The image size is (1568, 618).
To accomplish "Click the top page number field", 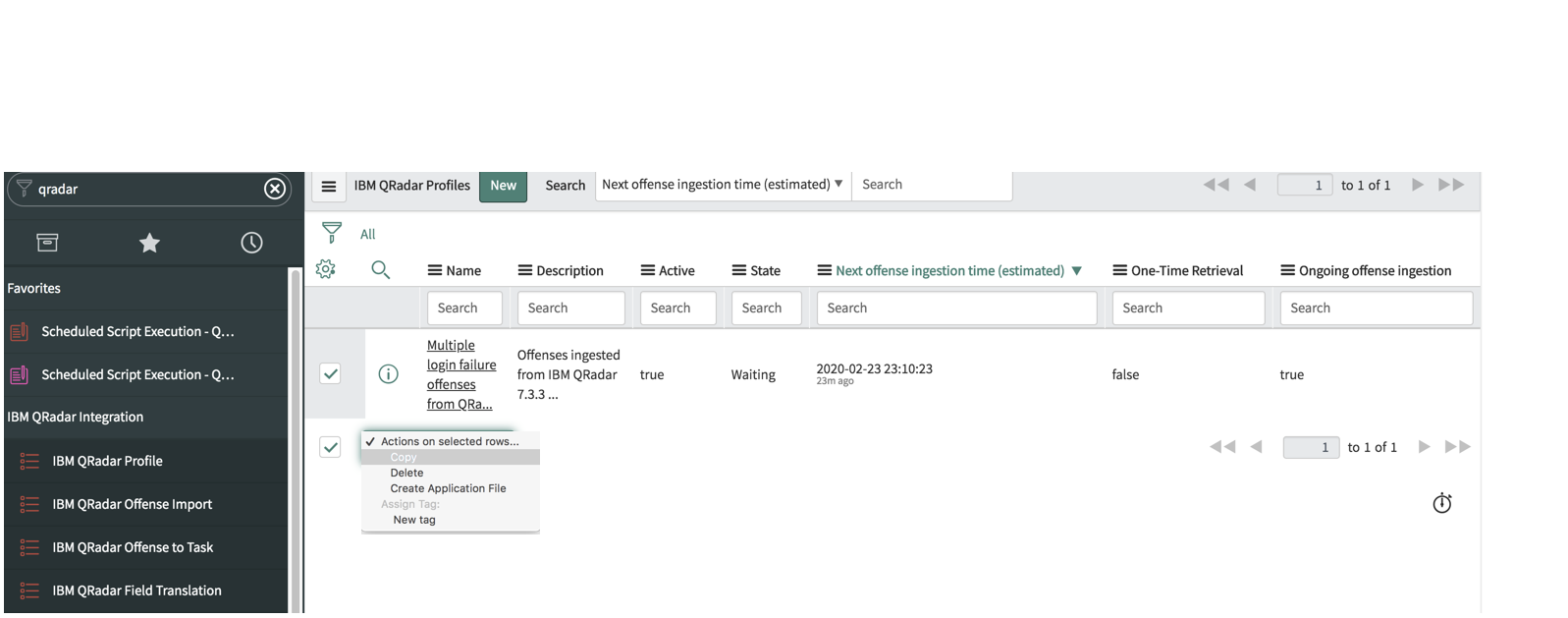I will (1304, 185).
